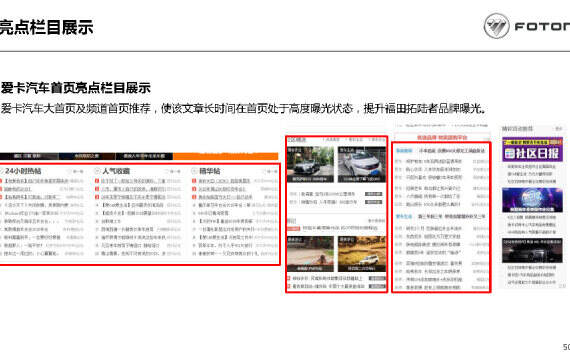570x360 pixels.
Task: Open the white car photo thumbnail
Action: [x=361, y=164]
